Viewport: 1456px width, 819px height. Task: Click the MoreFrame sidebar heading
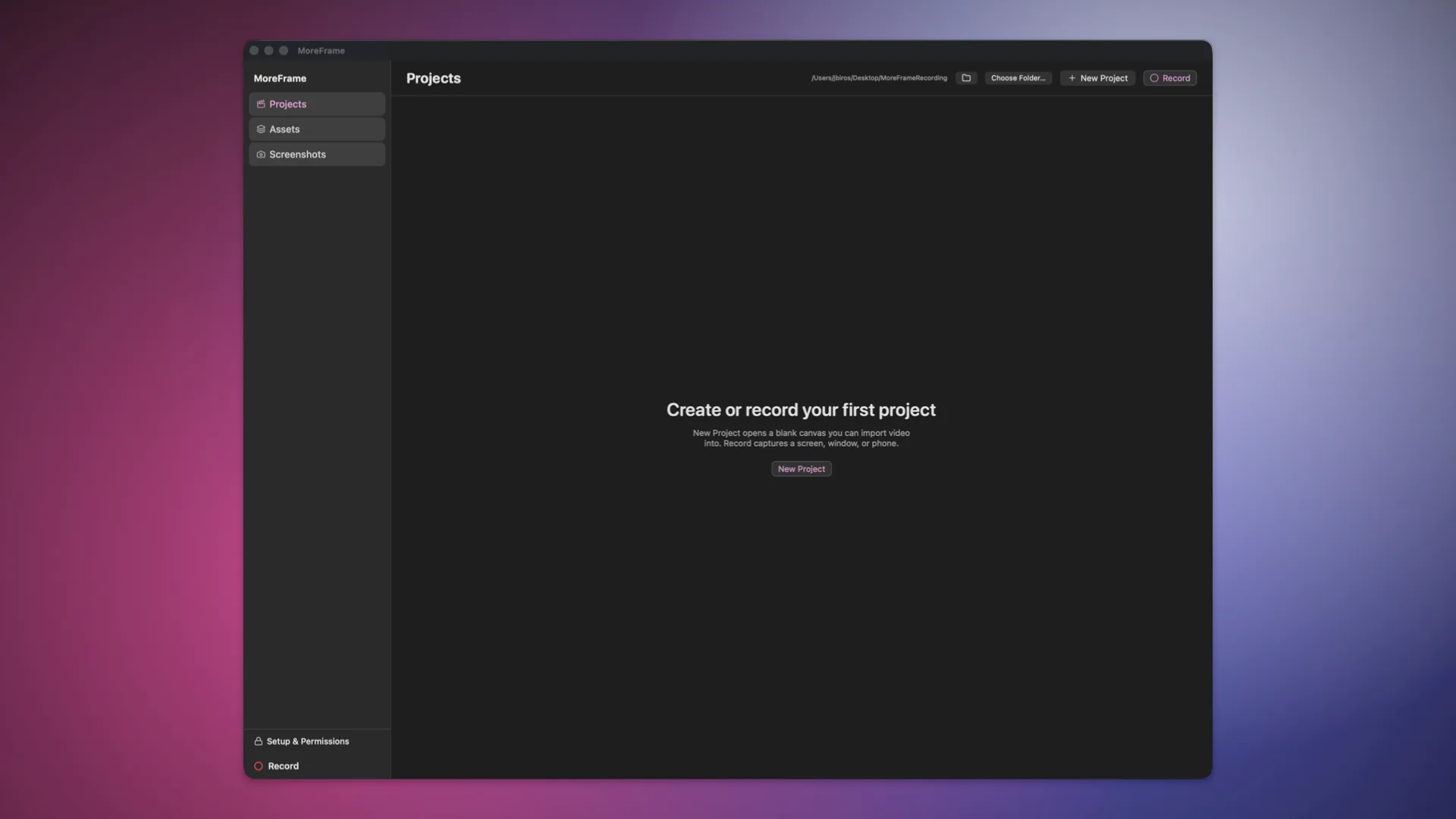click(280, 78)
